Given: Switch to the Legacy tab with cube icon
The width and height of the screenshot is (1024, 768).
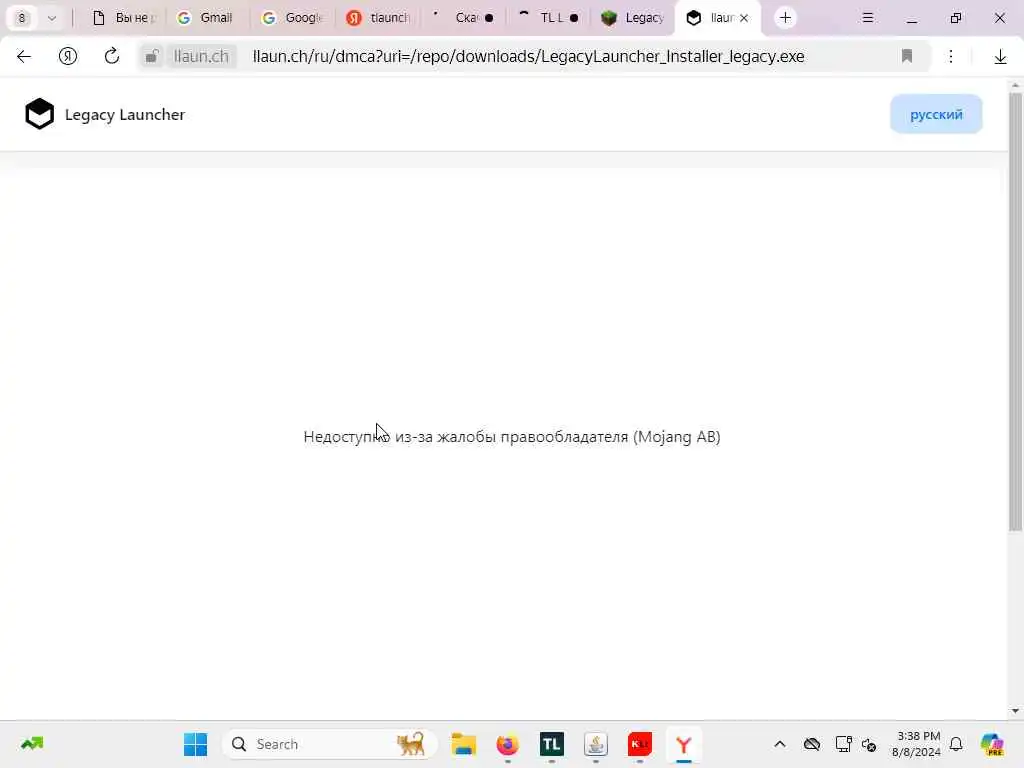Looking at the screenshot, I should [x=632, y=18].
